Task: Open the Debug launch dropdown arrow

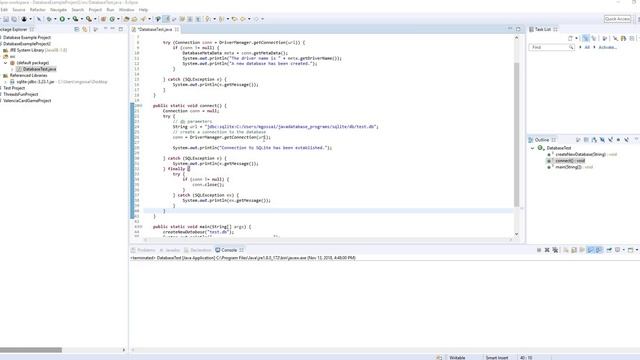Action: pos(55,19)
